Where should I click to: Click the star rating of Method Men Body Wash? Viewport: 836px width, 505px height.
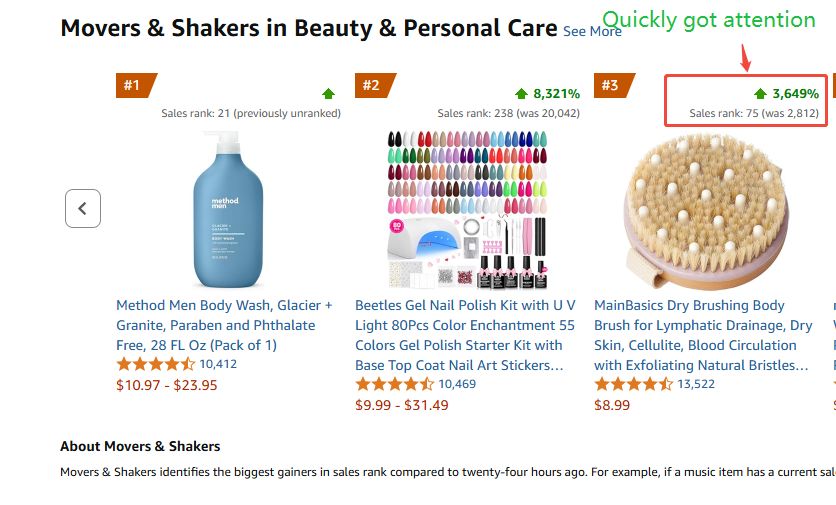[x=155, y=364]
